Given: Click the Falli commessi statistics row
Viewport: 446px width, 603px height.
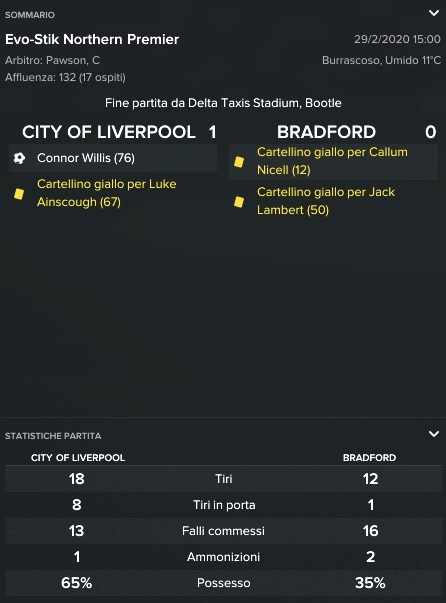Looking at the screenshot, I should click(x=223, y=531).
